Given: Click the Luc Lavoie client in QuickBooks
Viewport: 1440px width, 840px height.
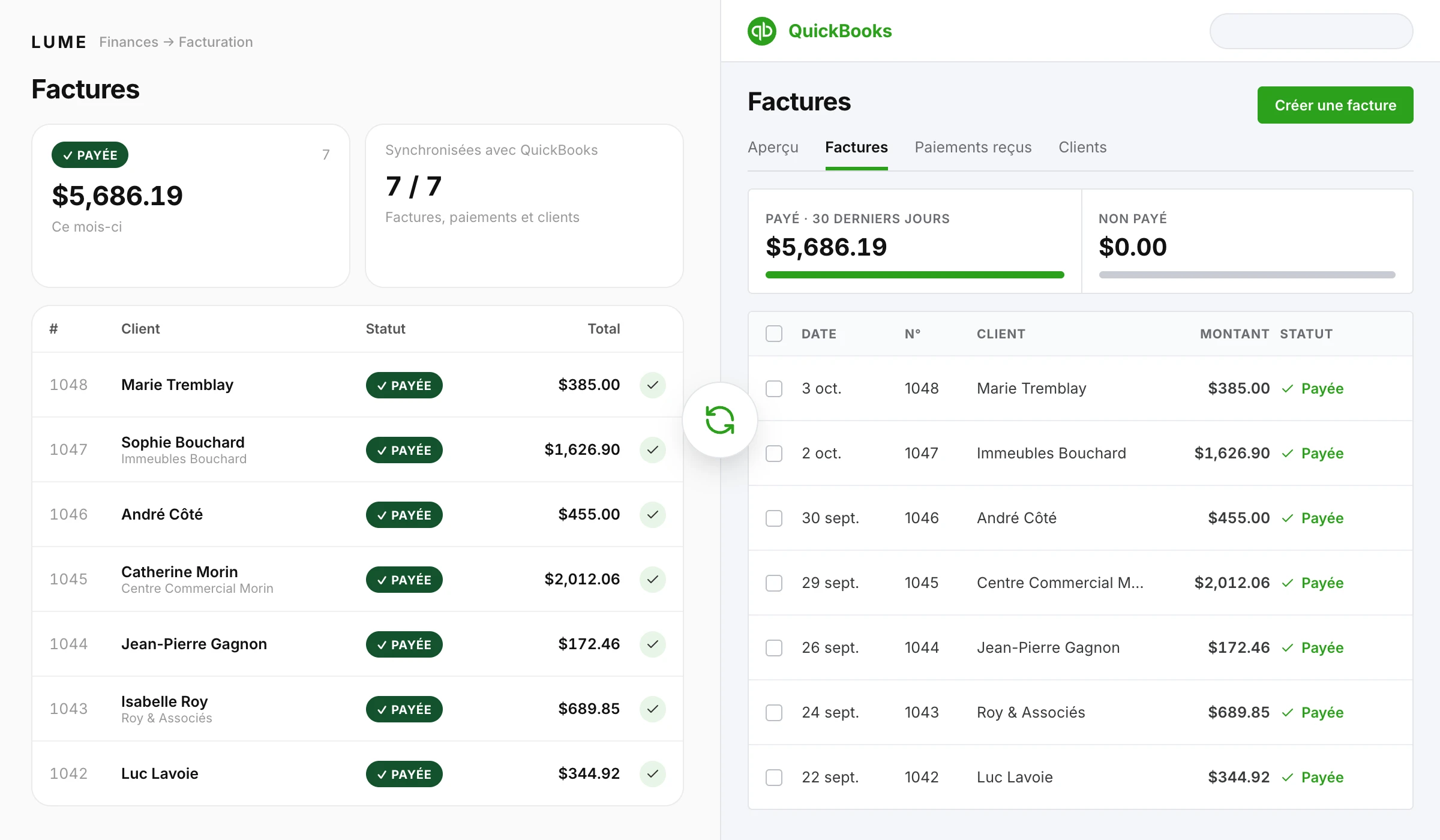Looking at the screenshot, I should coord(1015,778).
